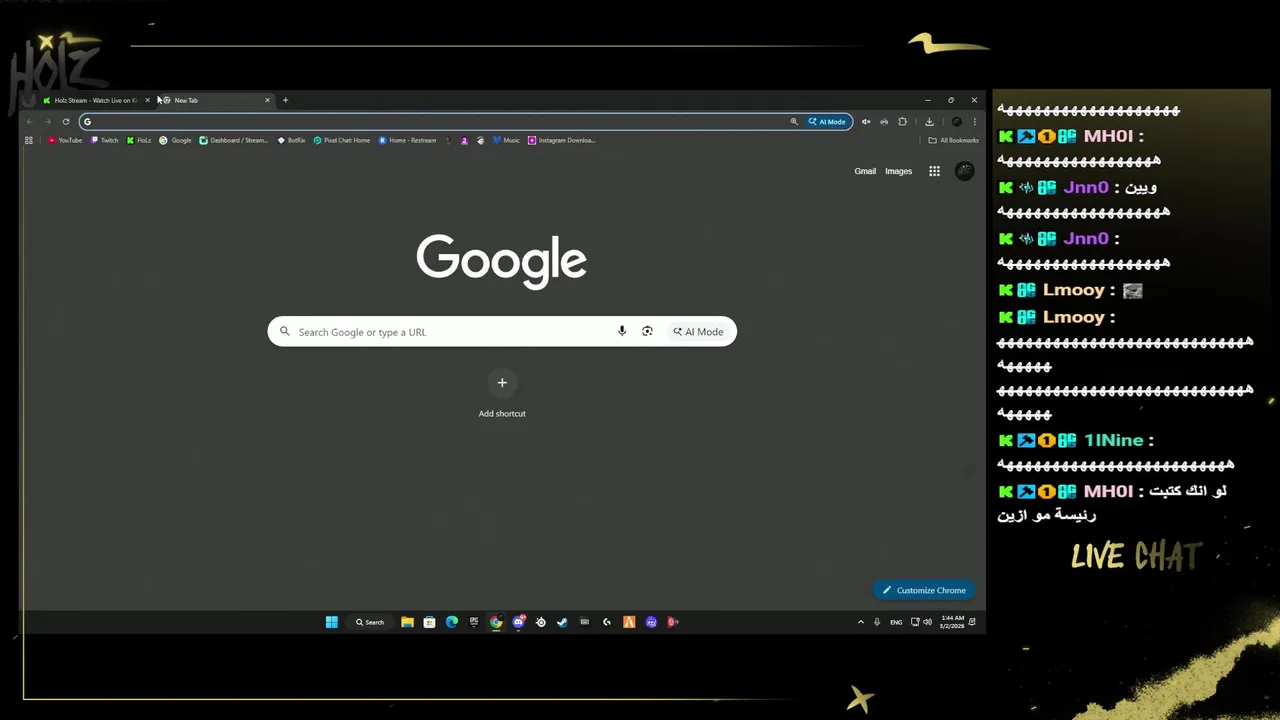Open the Google apps grid

(934, 171)
